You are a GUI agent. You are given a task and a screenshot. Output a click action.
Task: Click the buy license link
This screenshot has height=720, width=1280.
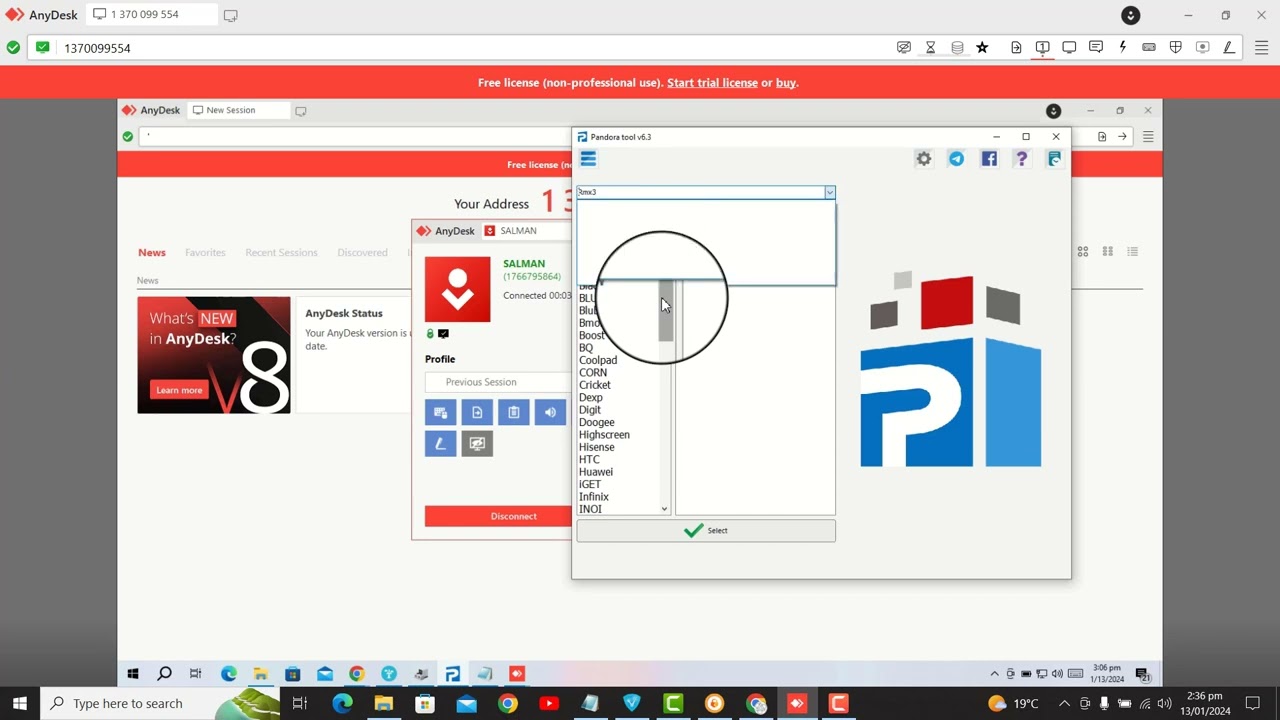coord(786,83)
